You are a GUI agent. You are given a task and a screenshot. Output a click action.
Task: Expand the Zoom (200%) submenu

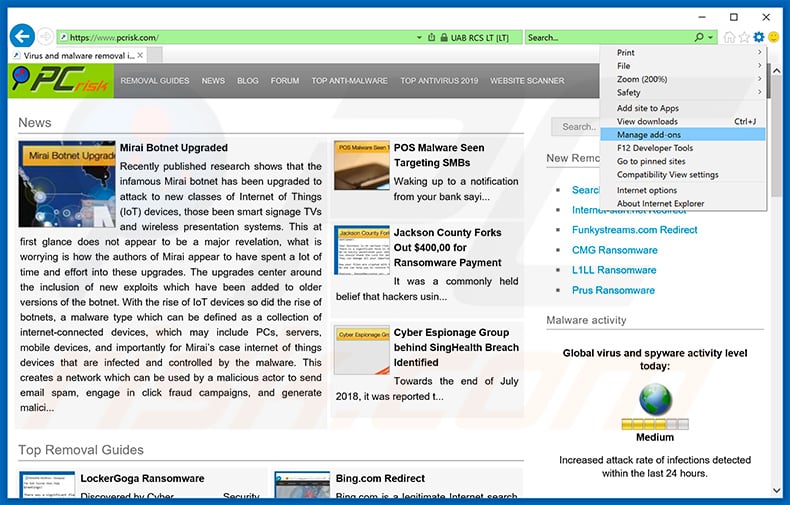click(683, 79)
